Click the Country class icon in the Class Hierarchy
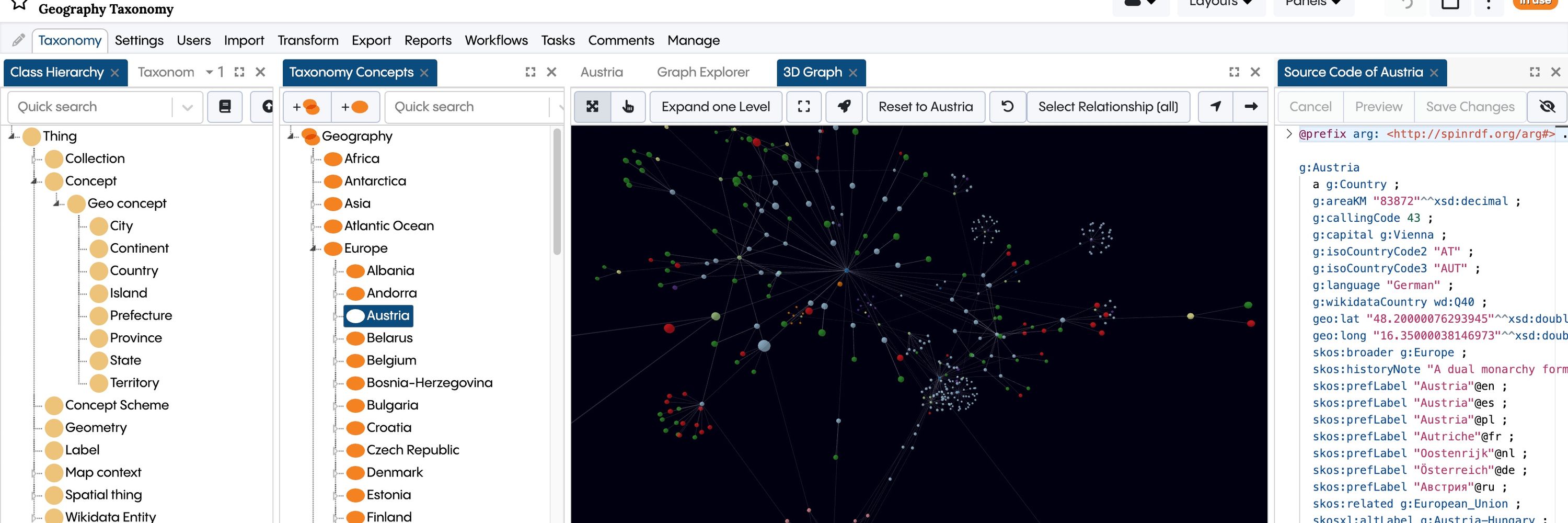Screen dimensions: 1568x523 [x=99, y=271]
